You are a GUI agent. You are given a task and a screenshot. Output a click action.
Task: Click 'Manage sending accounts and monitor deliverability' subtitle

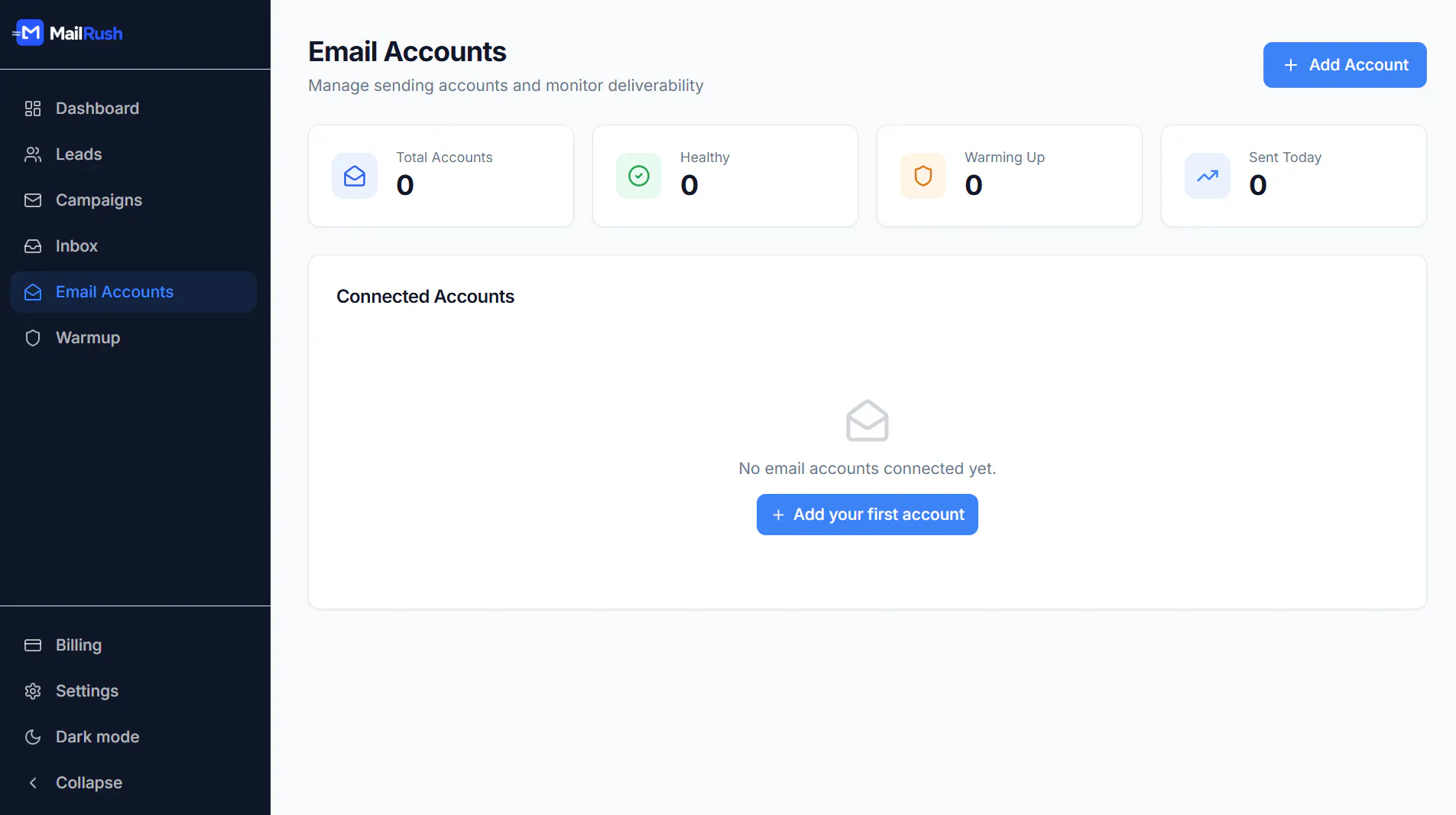(506, 86)
